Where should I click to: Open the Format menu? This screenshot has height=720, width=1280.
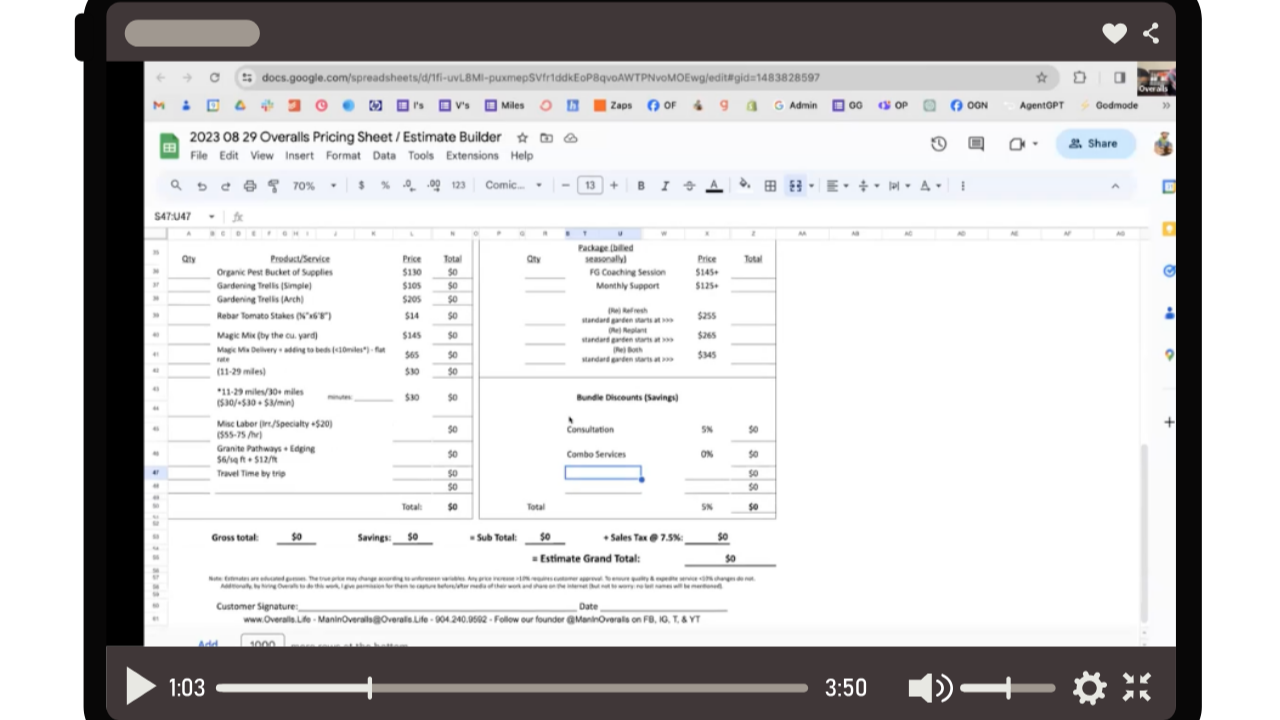pyautogui.click(x=343, y=156)
